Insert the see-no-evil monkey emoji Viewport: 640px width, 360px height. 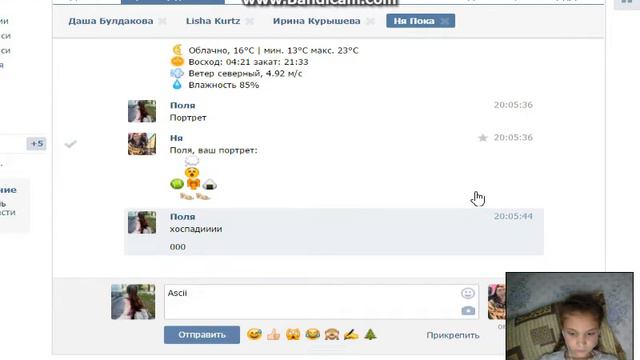click(x=331, y=335)
